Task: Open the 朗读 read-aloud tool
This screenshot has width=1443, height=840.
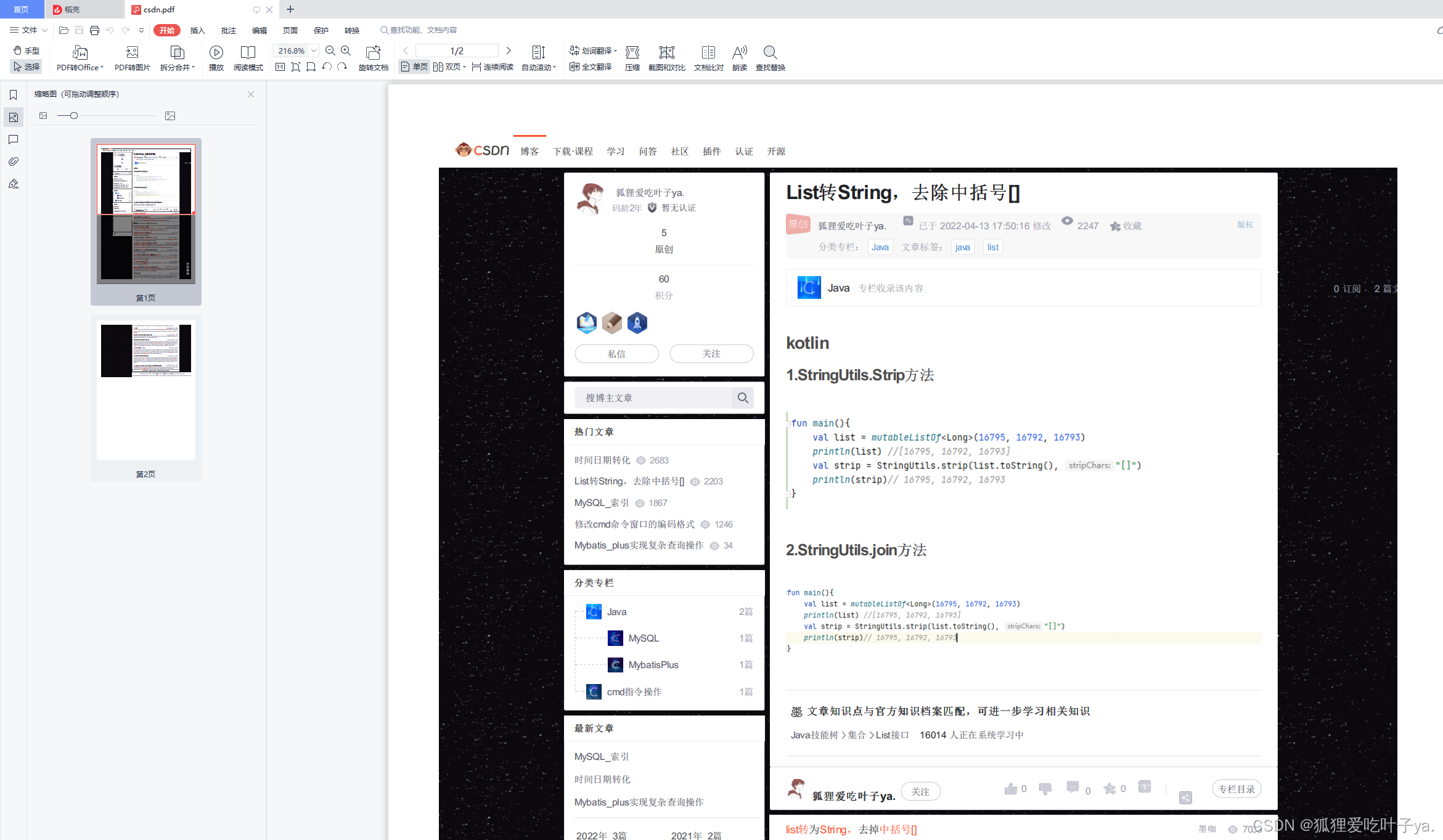Action: (x=739, y=52)
